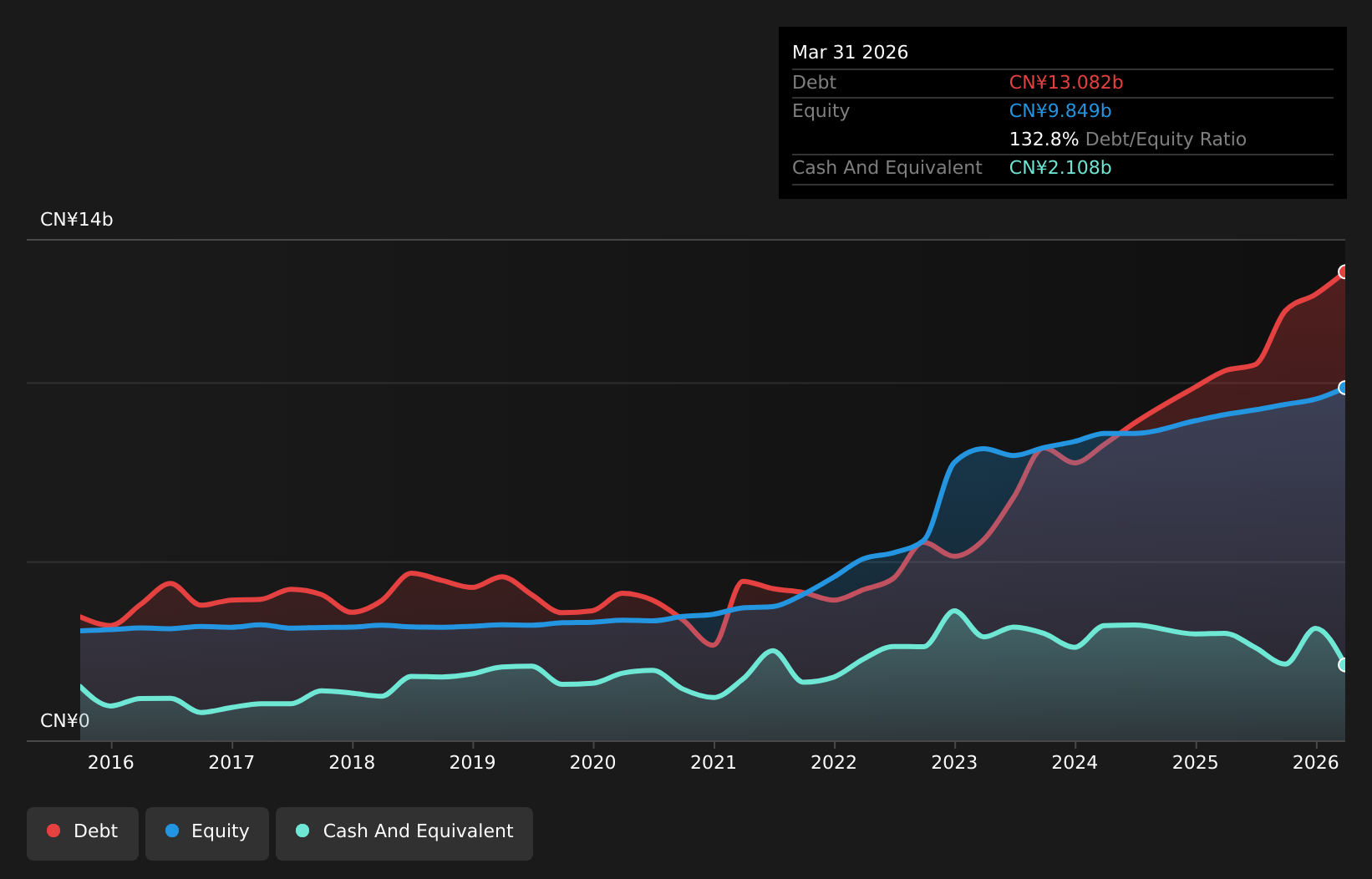1372x879 pixels.
Task: Click the blue Equity endpoint marker
Action: (1344, 388)
